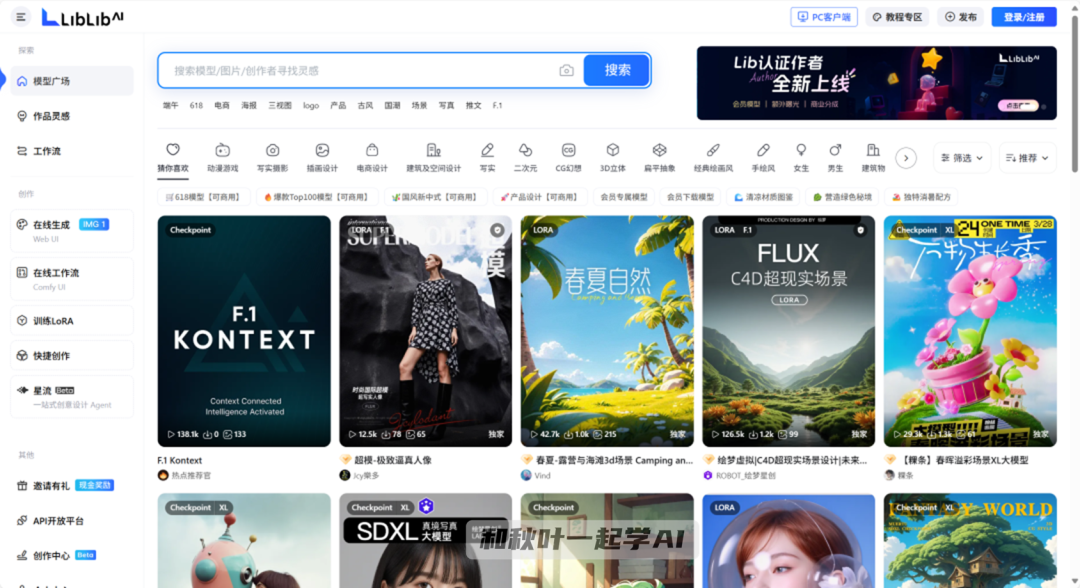The height and width of the screenshot is (588, 1080).
Task: Search by image using the camera icon
Action: pos(566,70)
